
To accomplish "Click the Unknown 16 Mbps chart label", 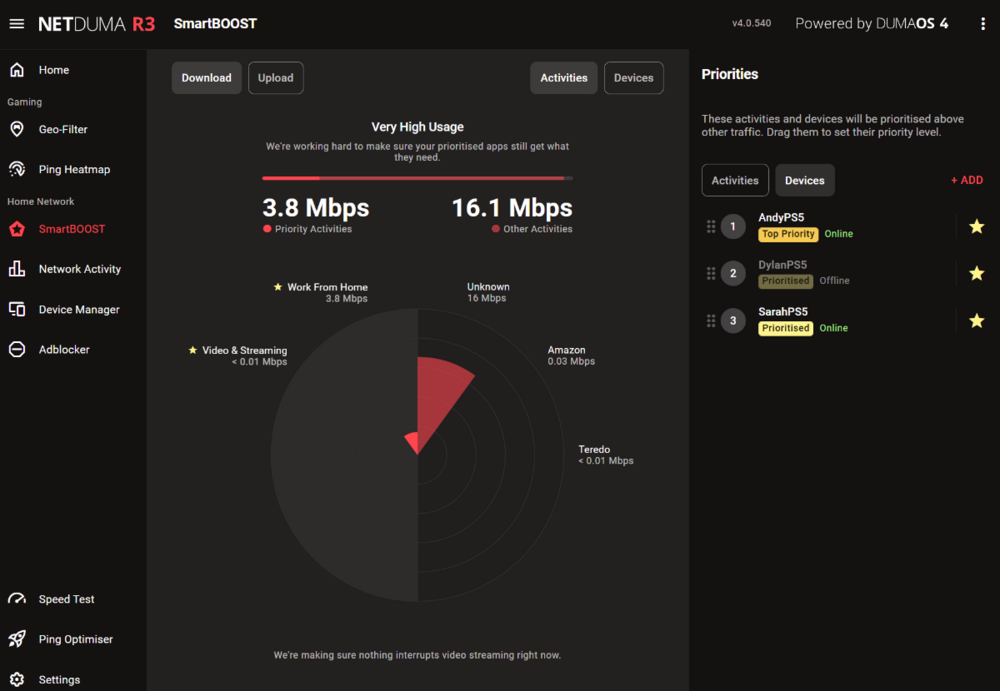I will (488, 292).
